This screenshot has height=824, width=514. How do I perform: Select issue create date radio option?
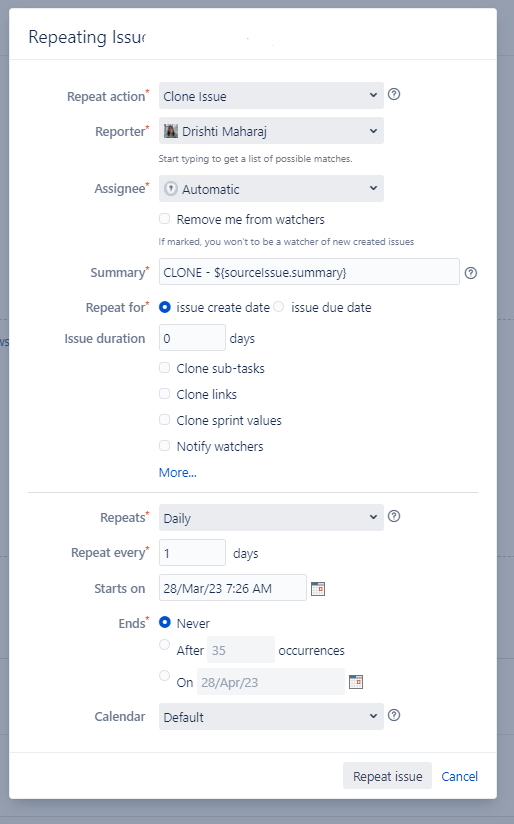(165, 307)
